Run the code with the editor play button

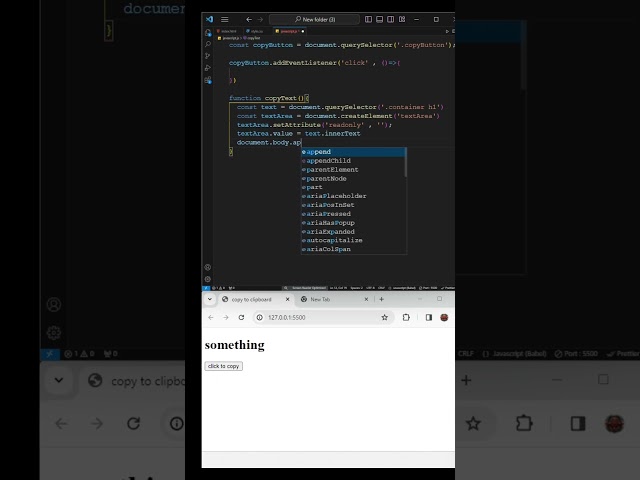[x=447, y=31]
